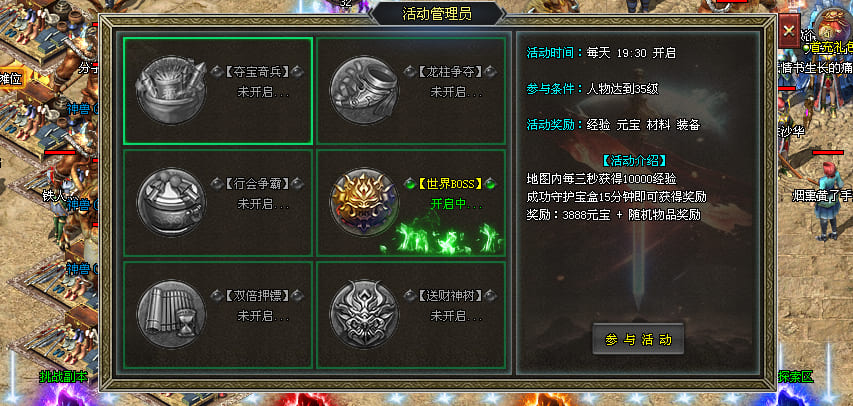Choose the 双倍押镖 scroll and hourglass icon

tap(171, 314)
